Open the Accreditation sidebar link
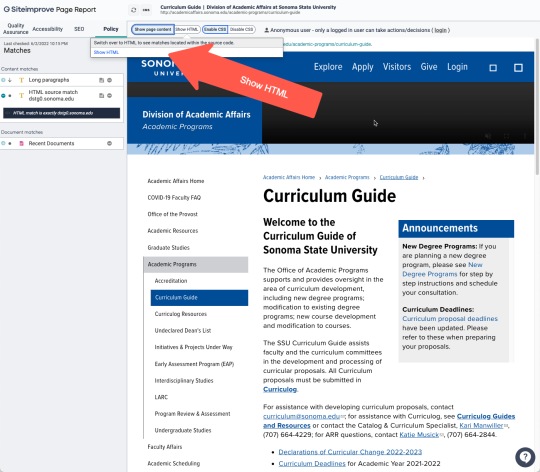Screen dimensions: 540x472 point(171,281)
